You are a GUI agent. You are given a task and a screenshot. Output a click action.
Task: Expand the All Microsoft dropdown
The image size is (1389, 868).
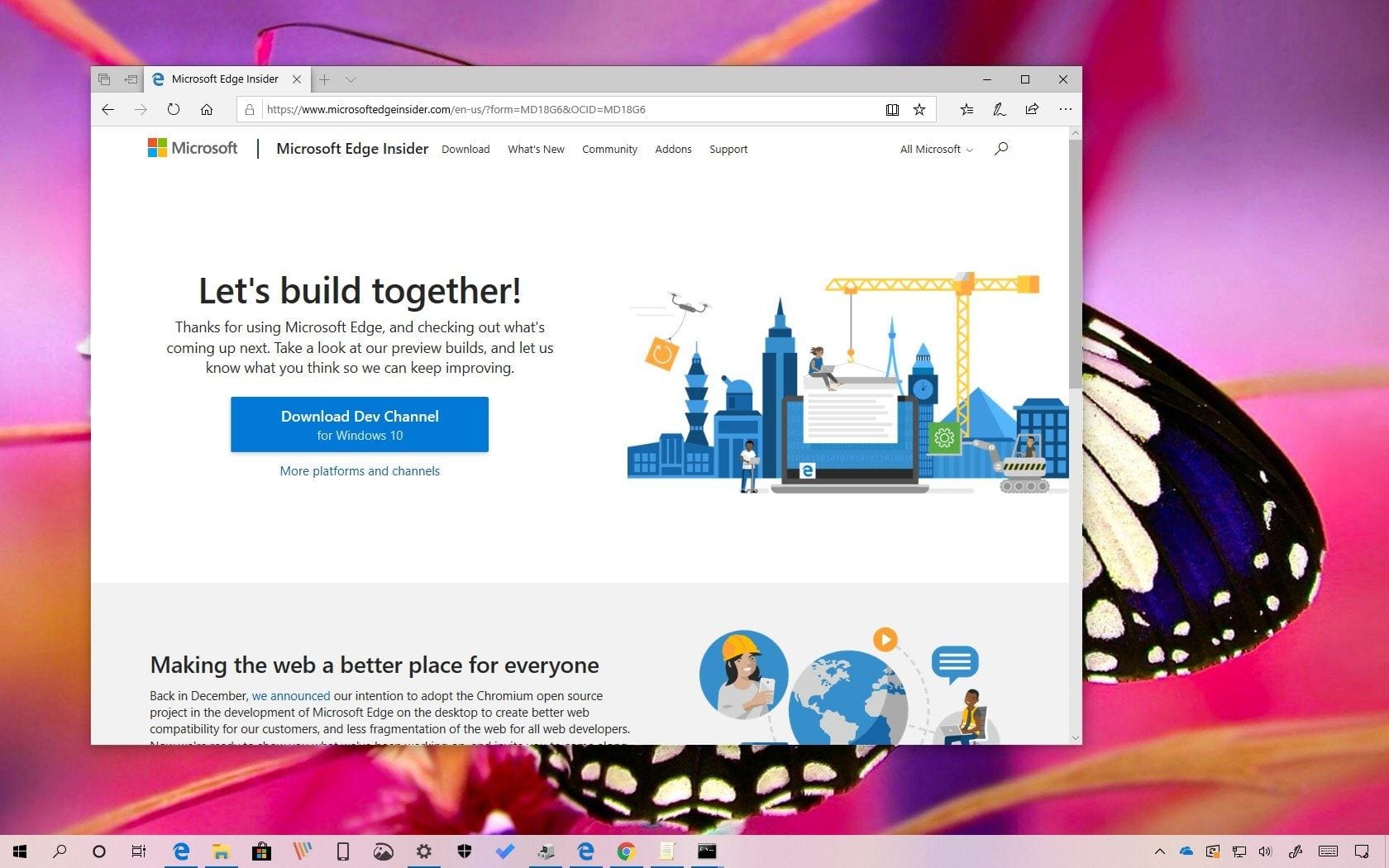pyautogui.click(x=937, y=150)
